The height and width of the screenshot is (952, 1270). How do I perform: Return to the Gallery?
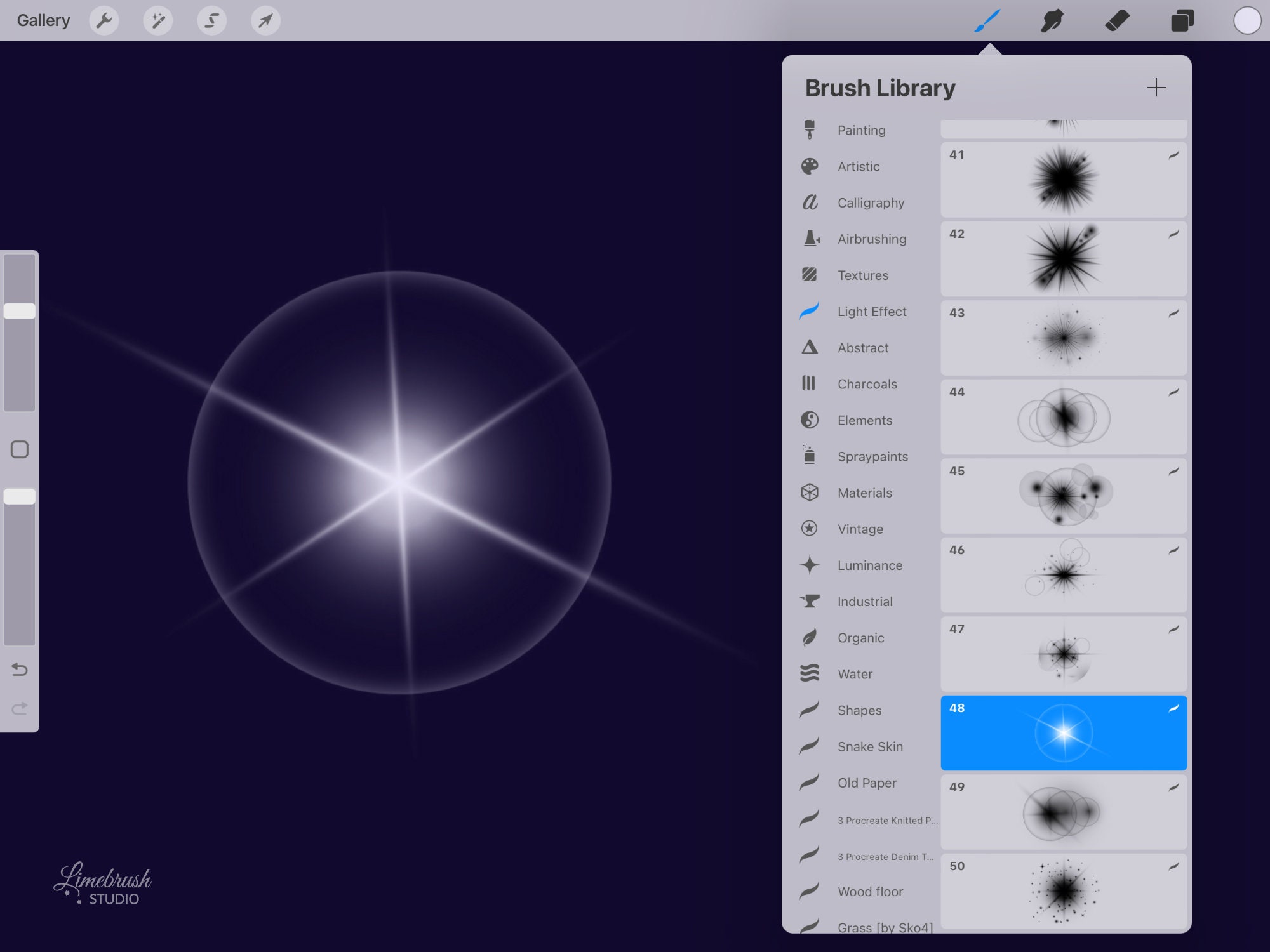click(43, 20)
